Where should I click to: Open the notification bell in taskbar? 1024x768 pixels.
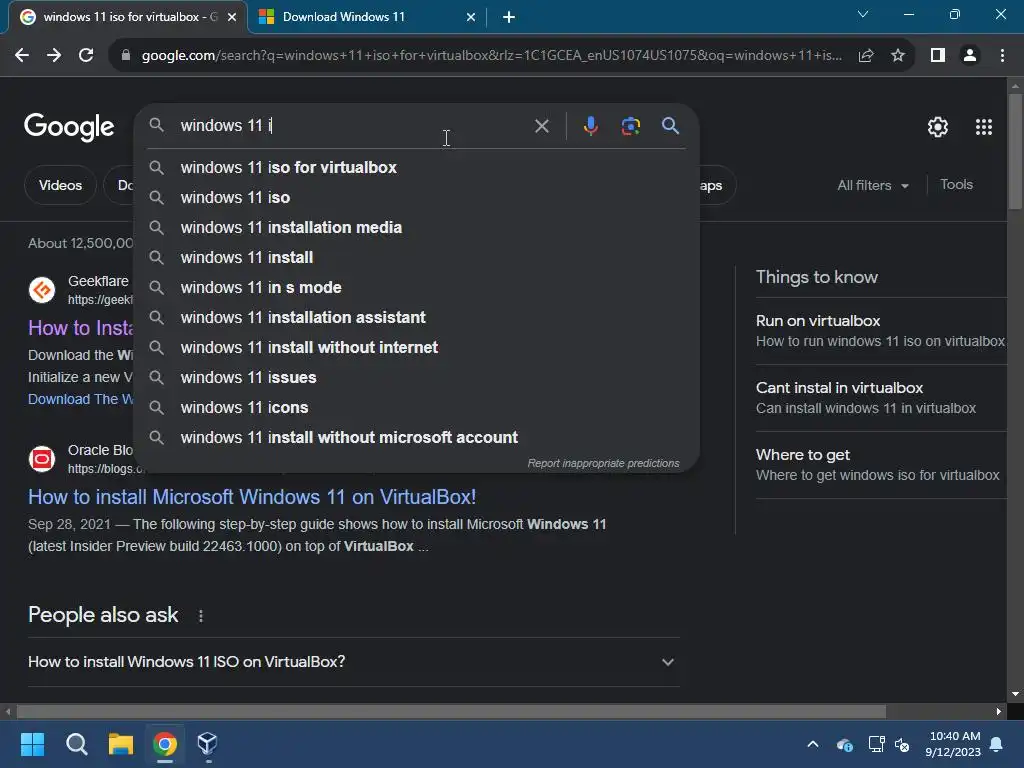pos(997,744)
